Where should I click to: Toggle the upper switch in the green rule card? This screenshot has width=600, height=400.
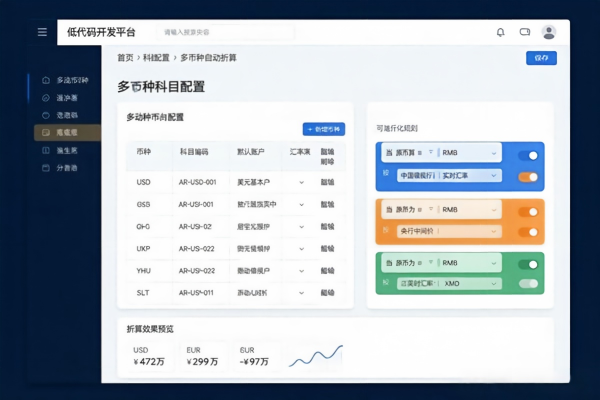pyautogui.click(x=528, y=264)
